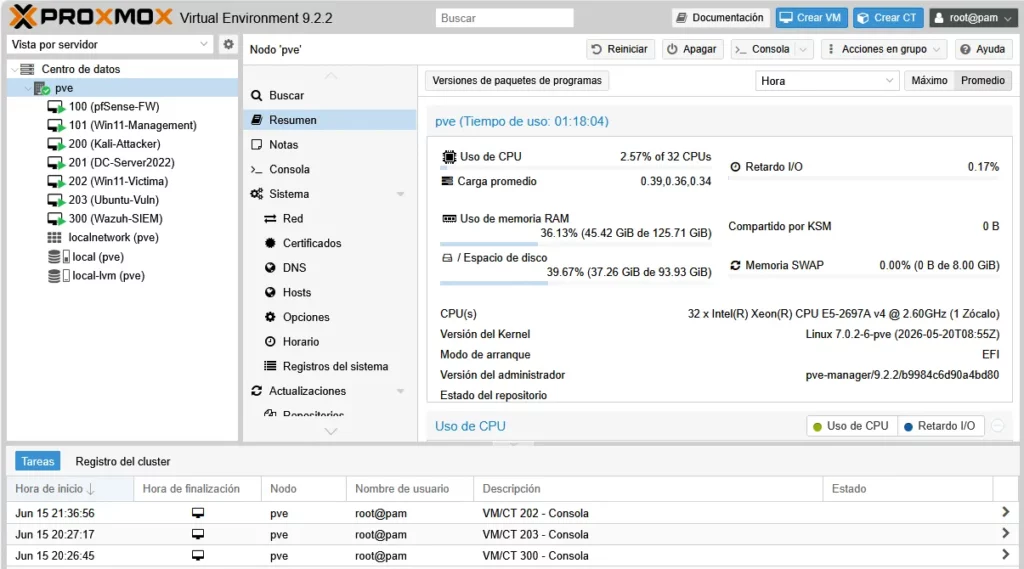Open Buscar in the node menu
Screen dimensions: 1024x569
click(x=329, y=95)
